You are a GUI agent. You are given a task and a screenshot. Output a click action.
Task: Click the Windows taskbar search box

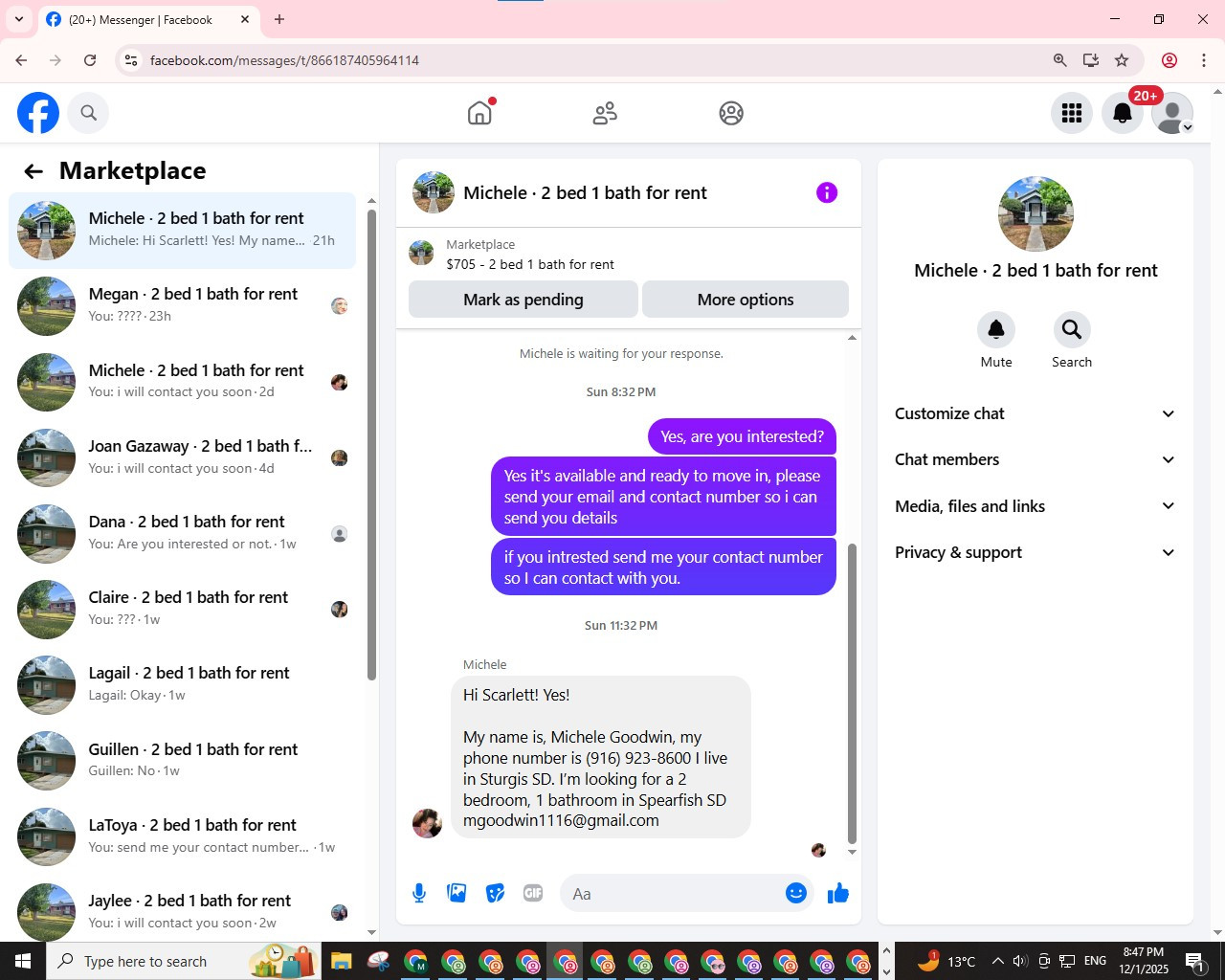tap(184, 961)
